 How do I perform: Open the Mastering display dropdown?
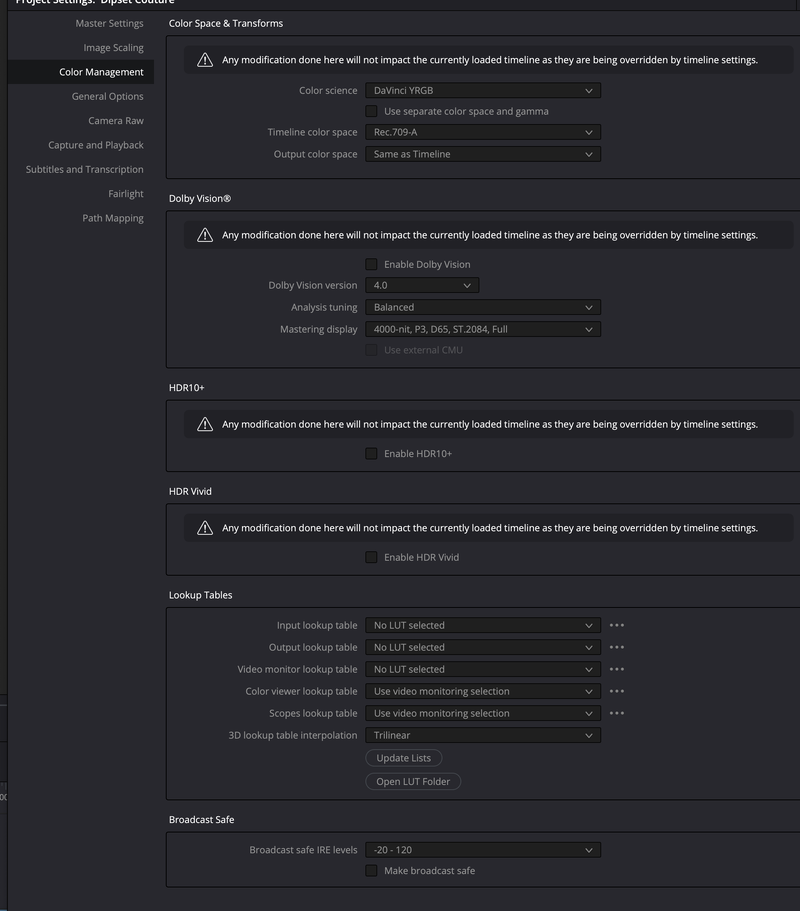click(483, 329)
